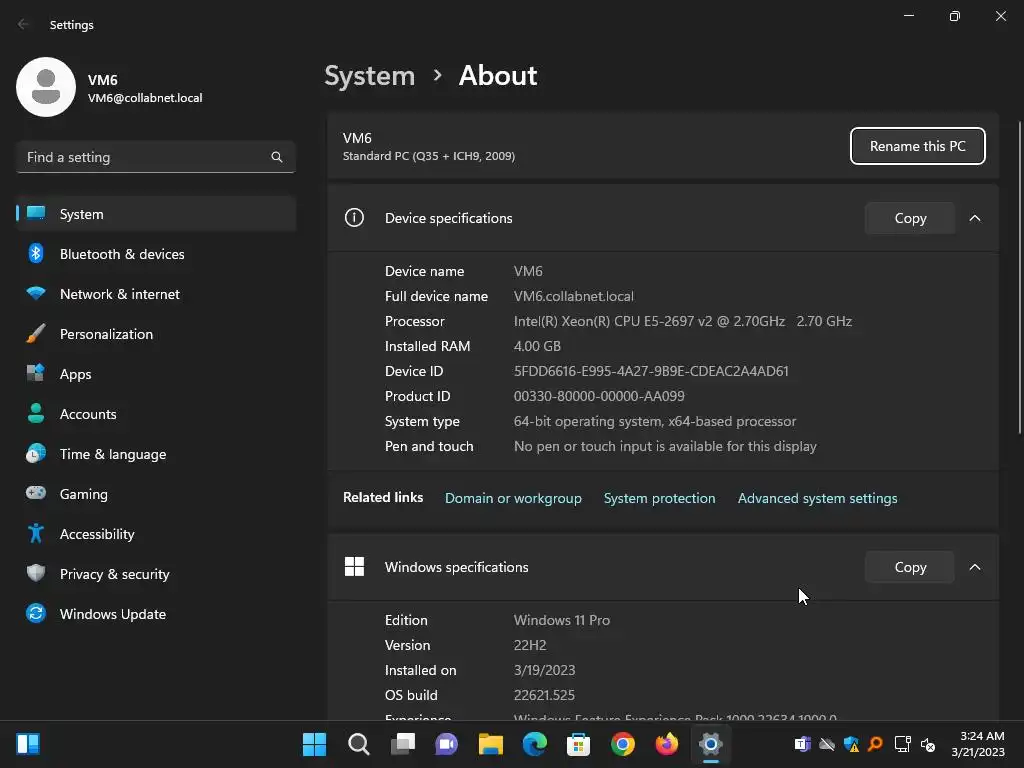1024x768 pixels.
Task: Open Bluetooth & devices settings
Action: [x=155, y=254]
